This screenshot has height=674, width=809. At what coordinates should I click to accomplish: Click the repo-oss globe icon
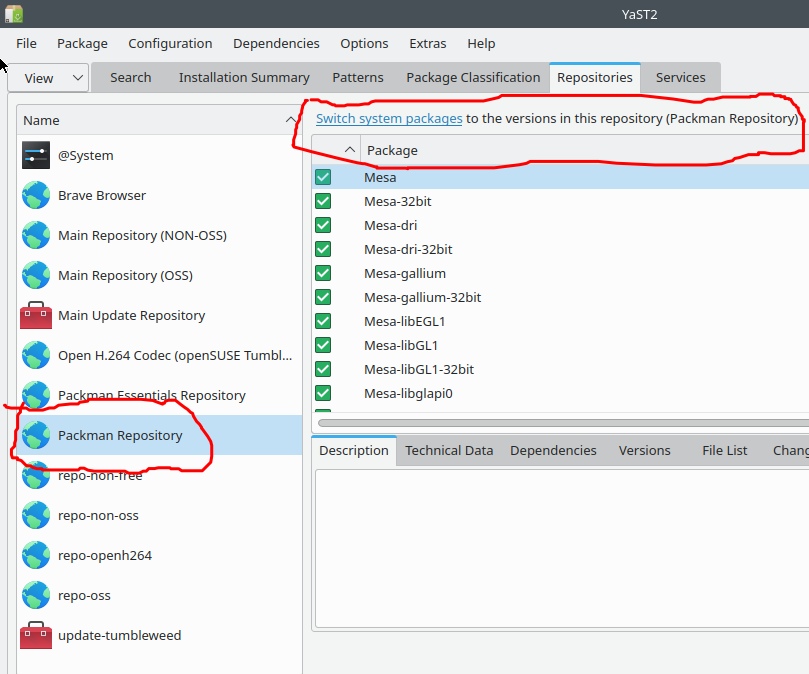tap(35, 595)
